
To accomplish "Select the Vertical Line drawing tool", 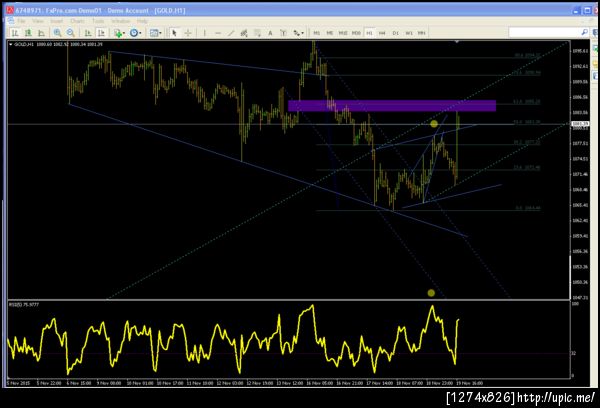I will (x=205, y=33).
